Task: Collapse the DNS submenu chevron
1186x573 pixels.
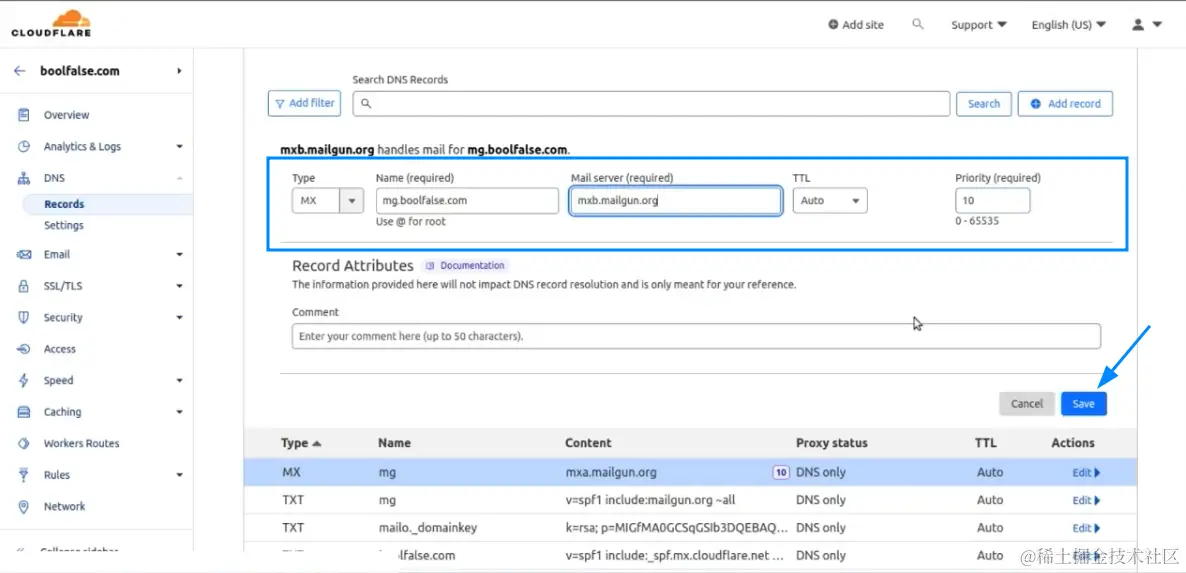Action: [x=179, y=178]
